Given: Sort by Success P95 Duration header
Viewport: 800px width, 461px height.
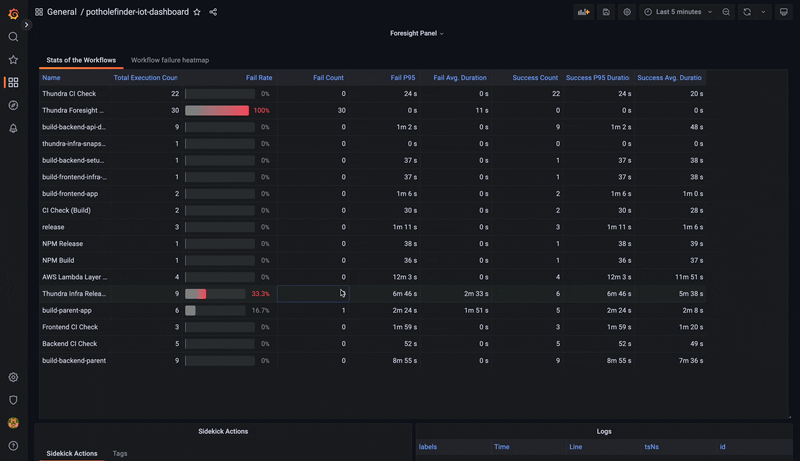Looking at the screenshot, I should click(597, 78).
